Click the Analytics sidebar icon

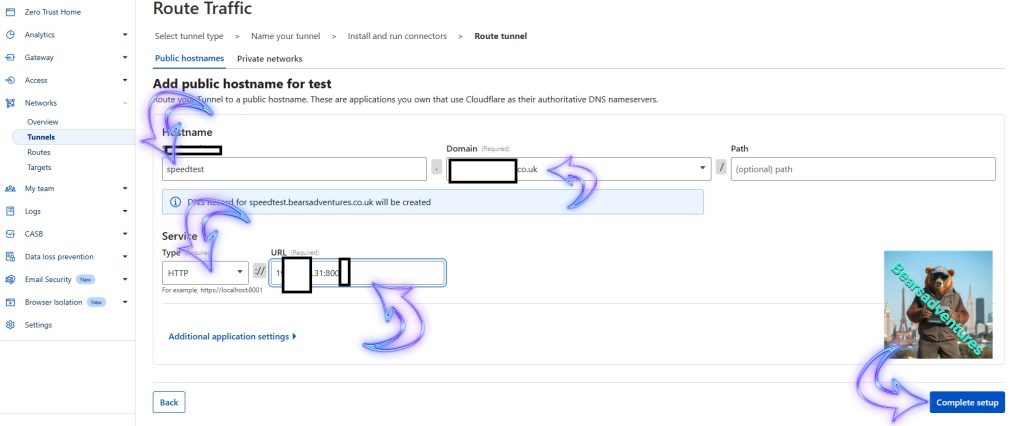(x=10, y=34)
